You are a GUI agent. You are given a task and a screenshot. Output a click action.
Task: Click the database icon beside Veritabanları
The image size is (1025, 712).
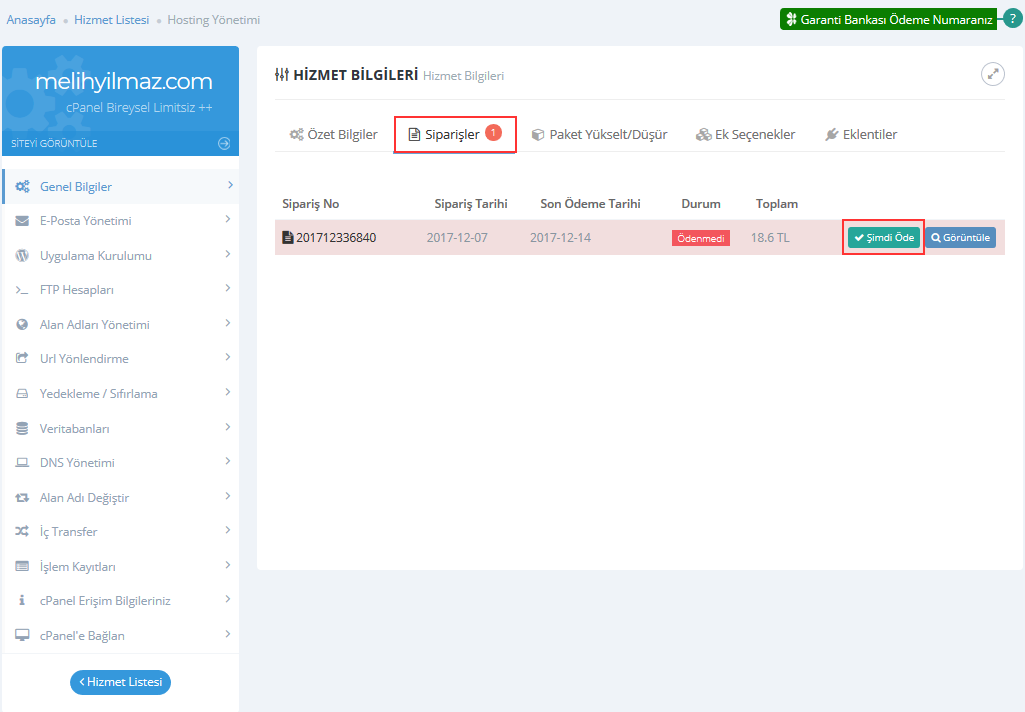click(x=22, y=429)
